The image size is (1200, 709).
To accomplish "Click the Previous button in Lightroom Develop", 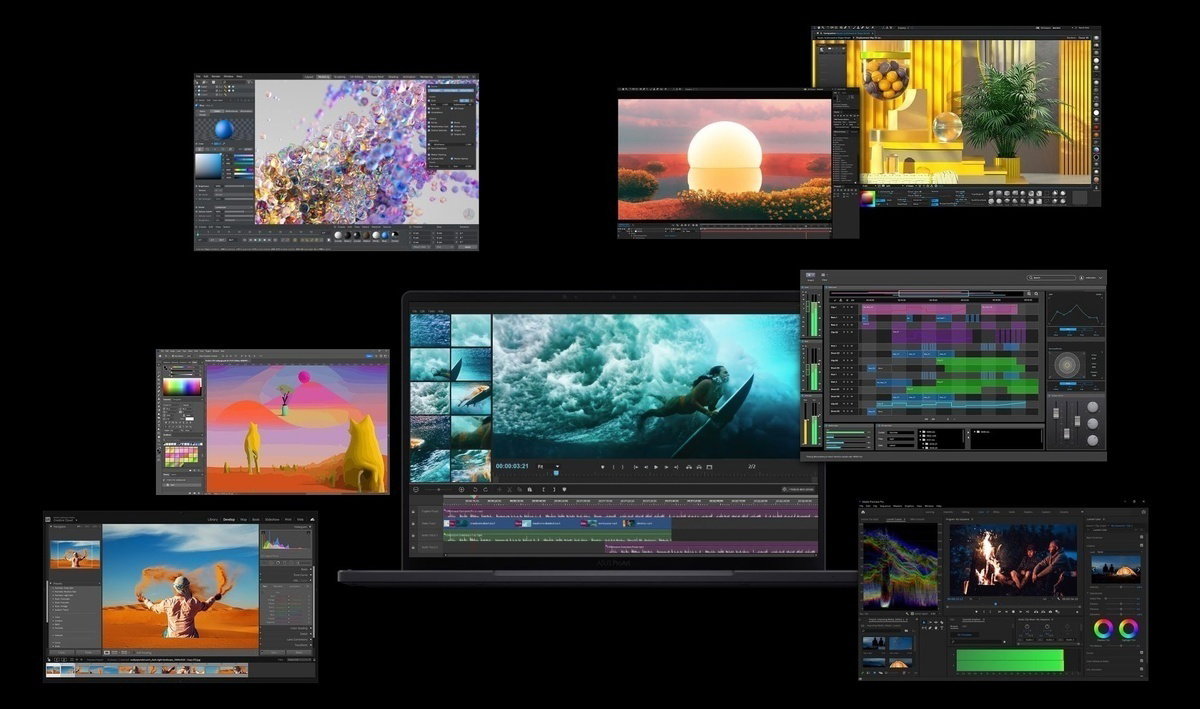I will (x=272, y=653).
